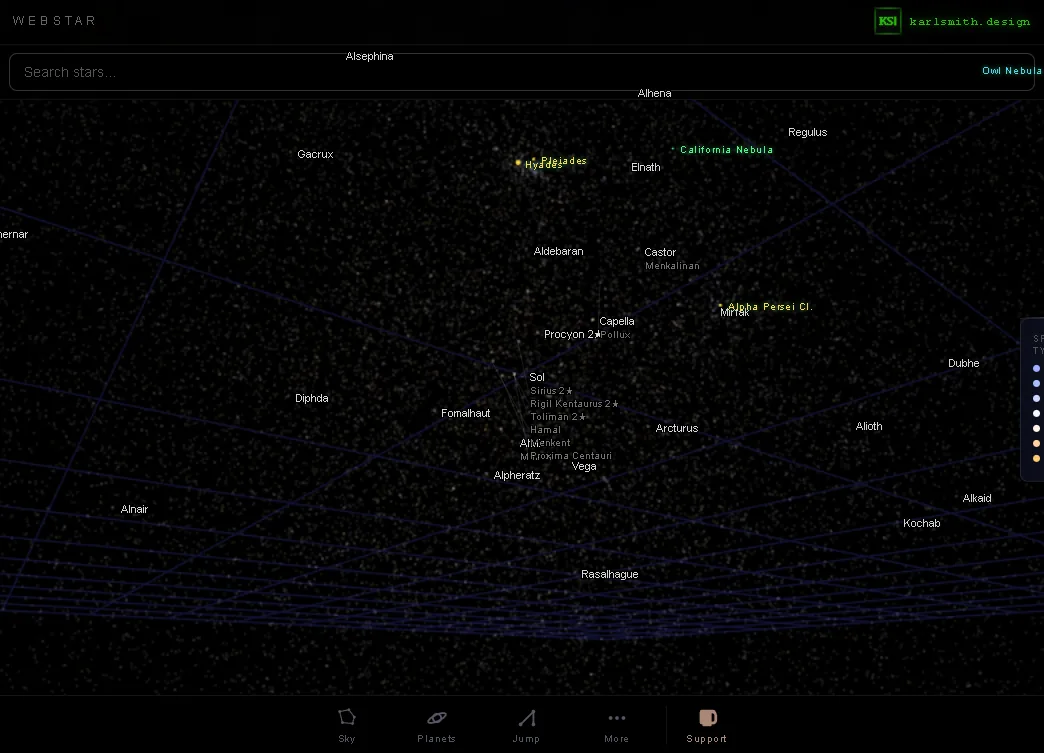
Task: Select the Pleiades cluster marker dot
Action: tap(534, 159)
